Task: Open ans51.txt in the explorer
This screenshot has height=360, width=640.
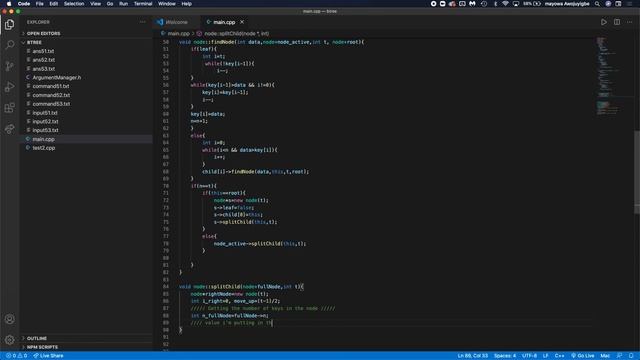Action: (x=86, y=51)
